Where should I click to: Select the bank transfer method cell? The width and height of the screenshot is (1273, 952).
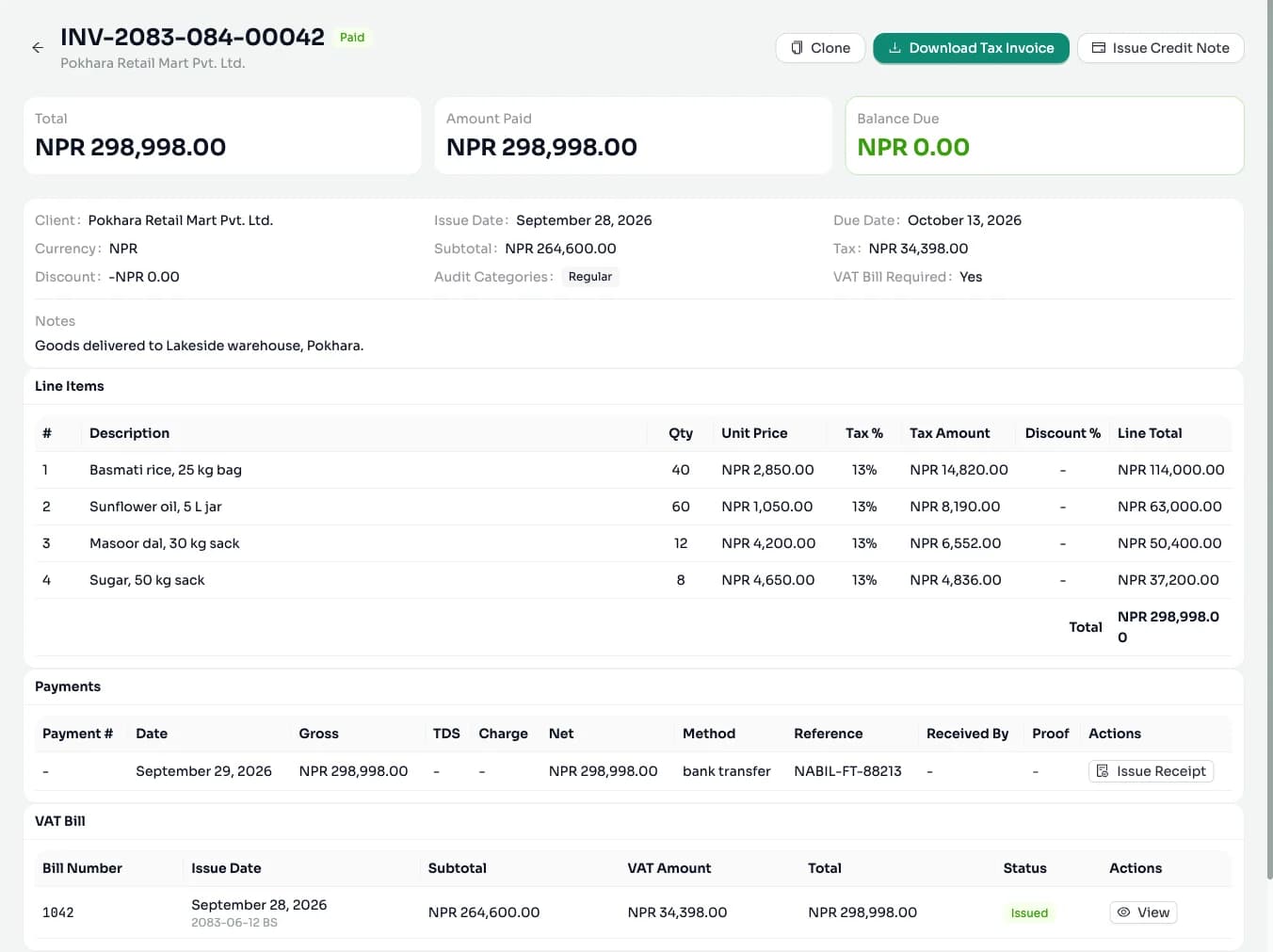(726, 771)
